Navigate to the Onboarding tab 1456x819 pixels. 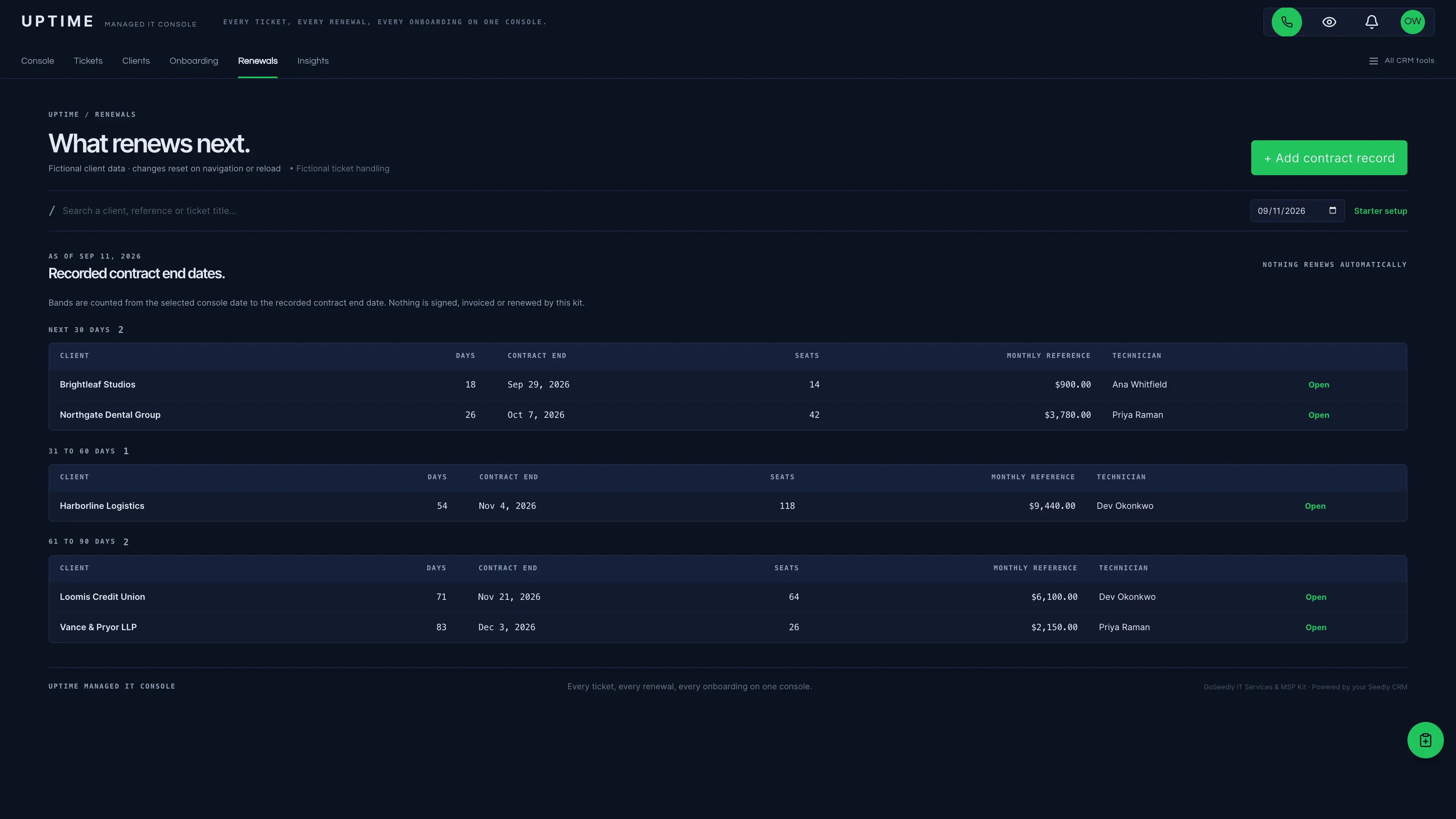coord(194,61)
